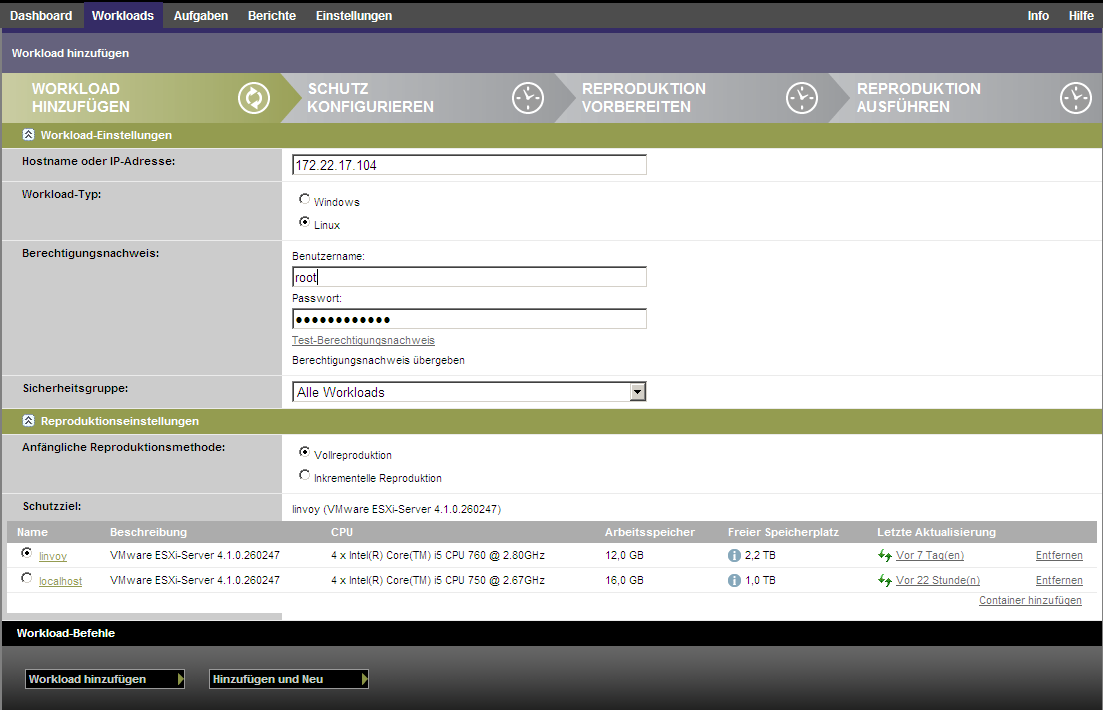The image size is (1103, 710).
Task: Choose Inkrementelle Reproduktion method
Action: point(305,476)
